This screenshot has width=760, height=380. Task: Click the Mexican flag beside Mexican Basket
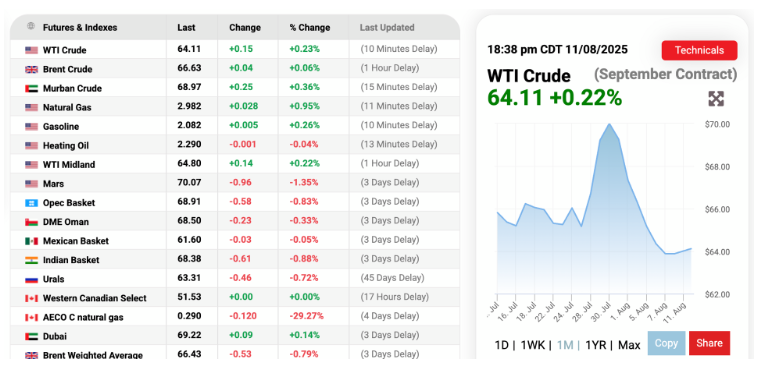(32, 241)
